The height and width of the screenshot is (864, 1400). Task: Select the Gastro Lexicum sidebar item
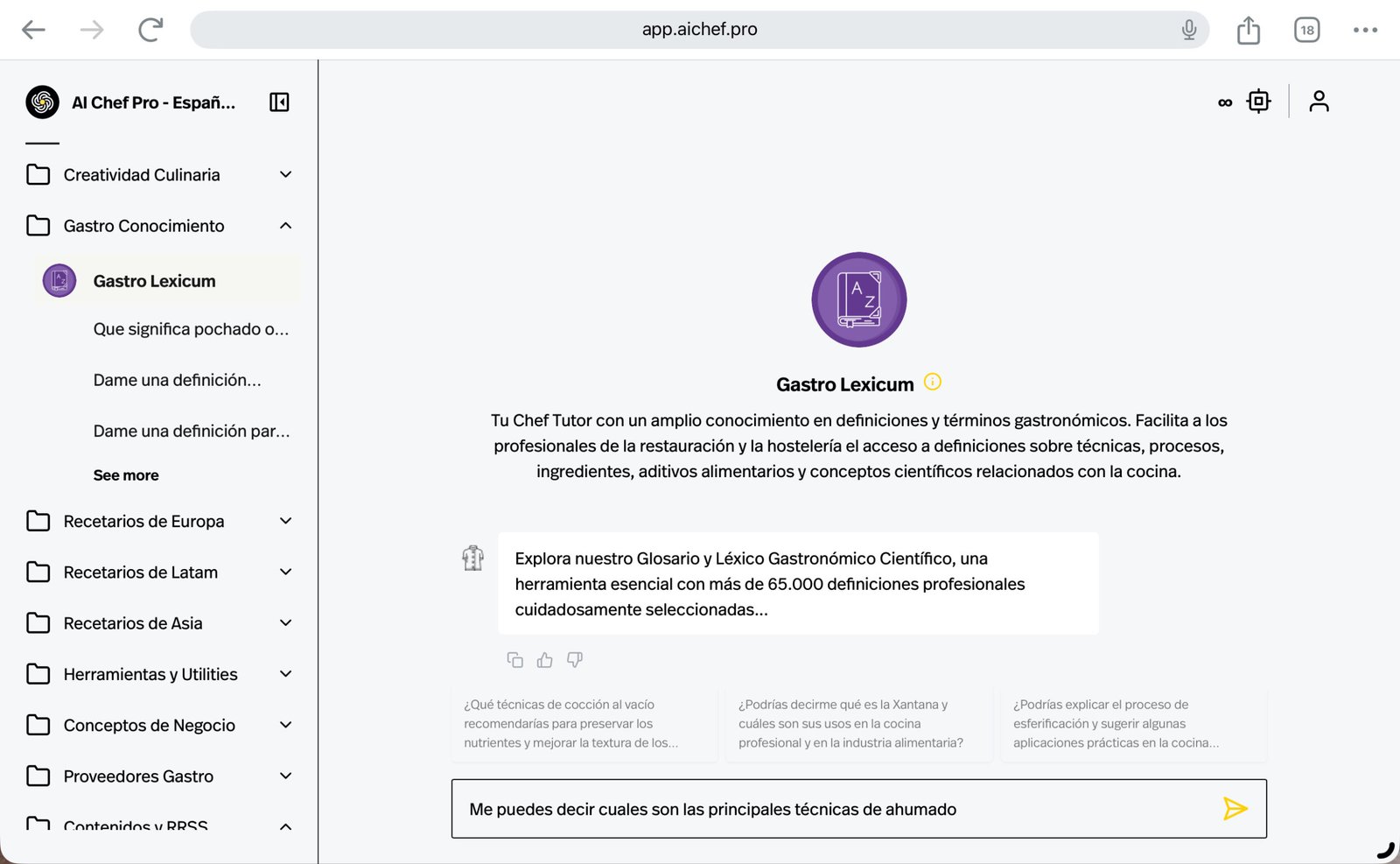pyautogui.click(x=166, y=281)
